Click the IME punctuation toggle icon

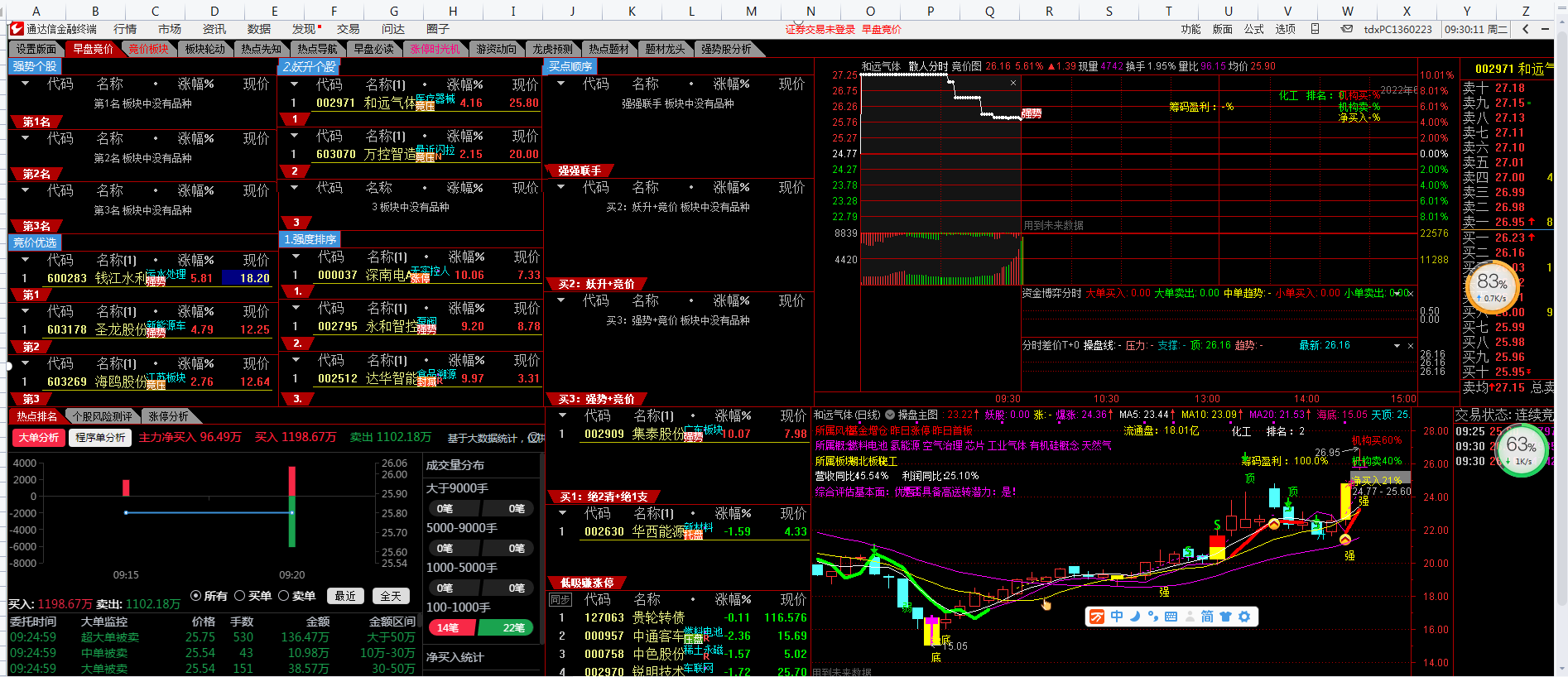coord(1152,617)
